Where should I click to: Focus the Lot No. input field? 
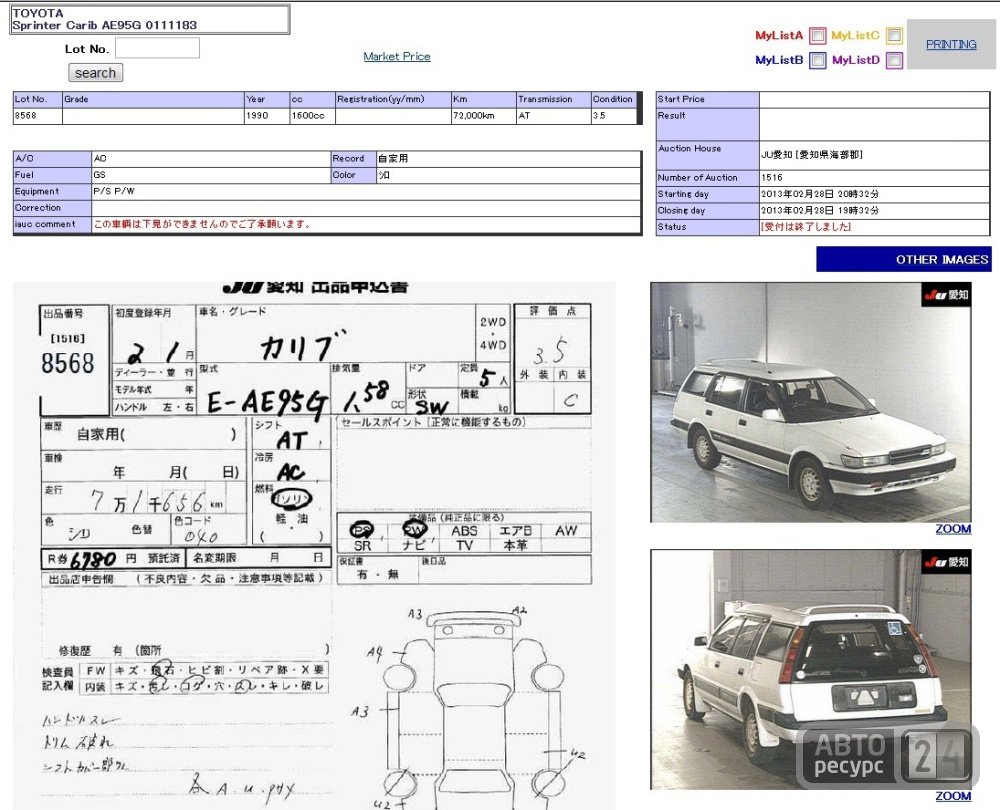pos(158,48)
